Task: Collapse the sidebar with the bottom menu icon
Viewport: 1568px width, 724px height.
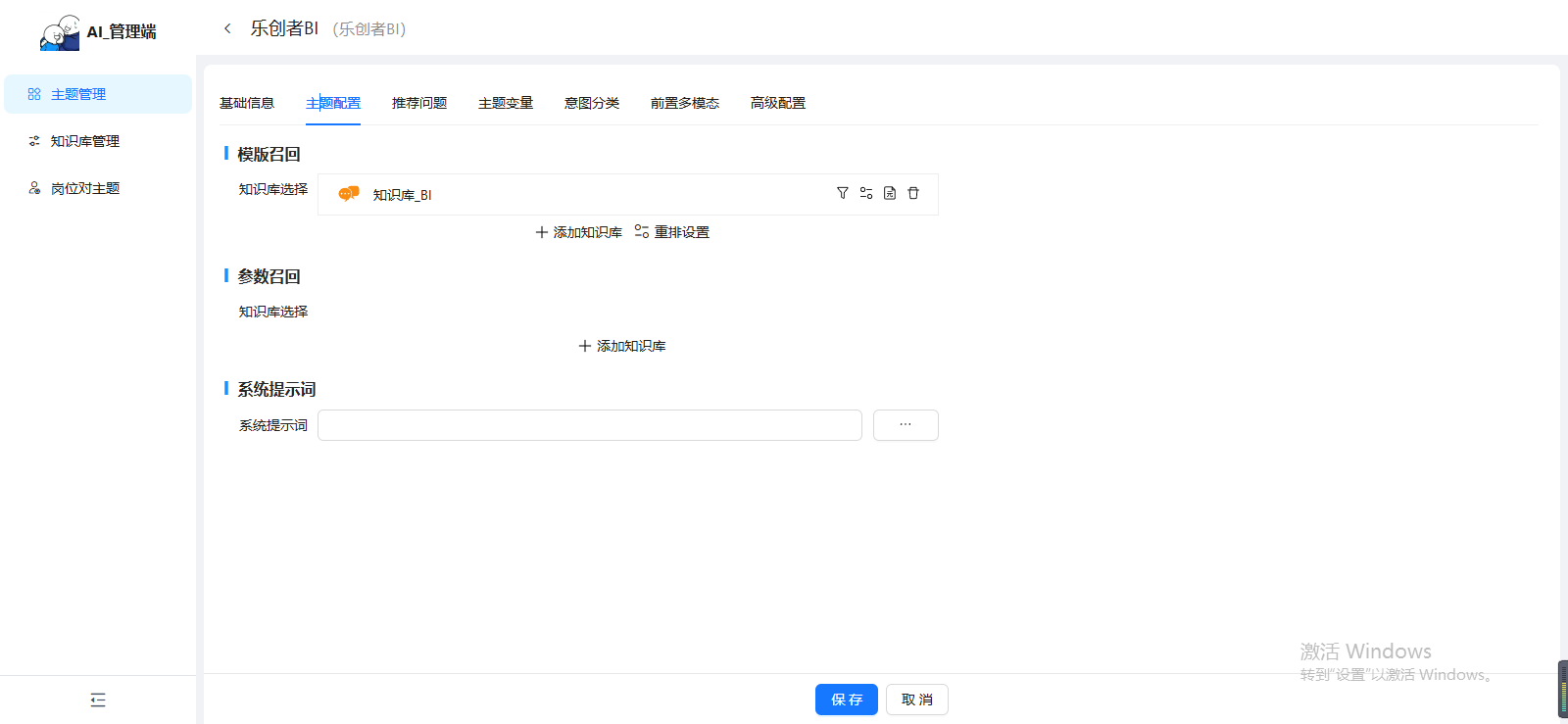Action: click(x=98, y=700)
